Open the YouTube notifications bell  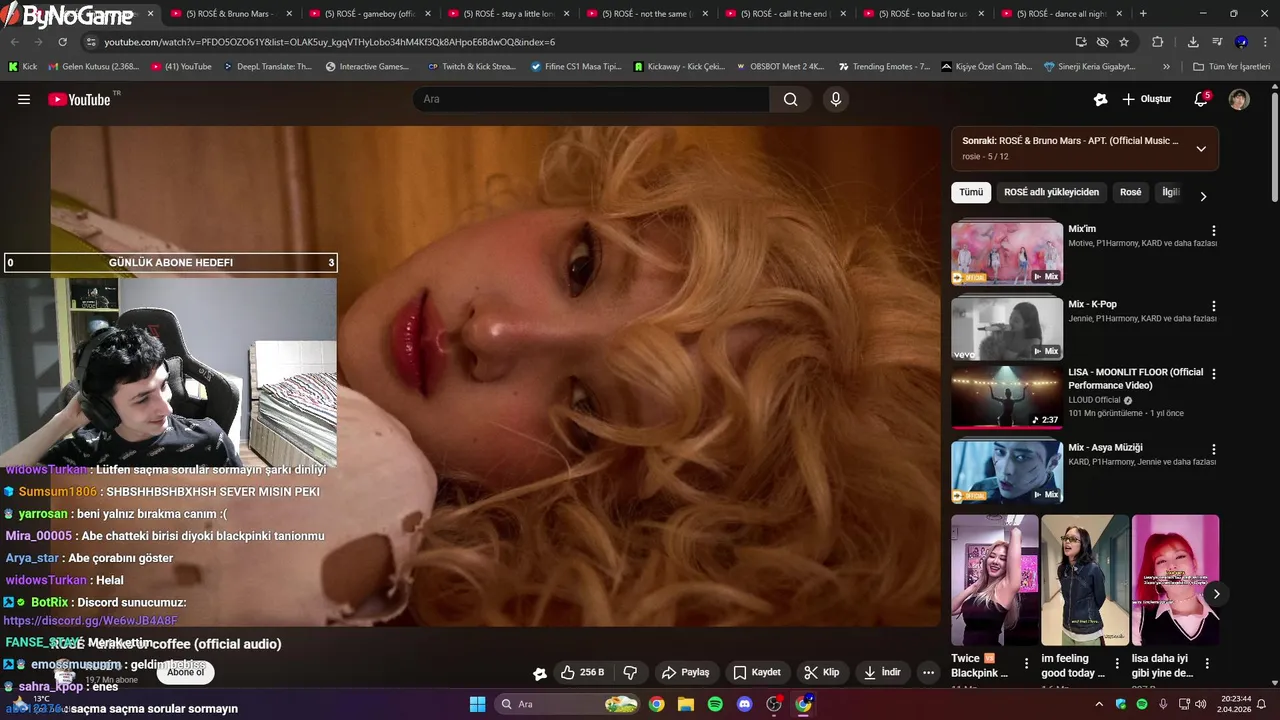[1202, 99]
